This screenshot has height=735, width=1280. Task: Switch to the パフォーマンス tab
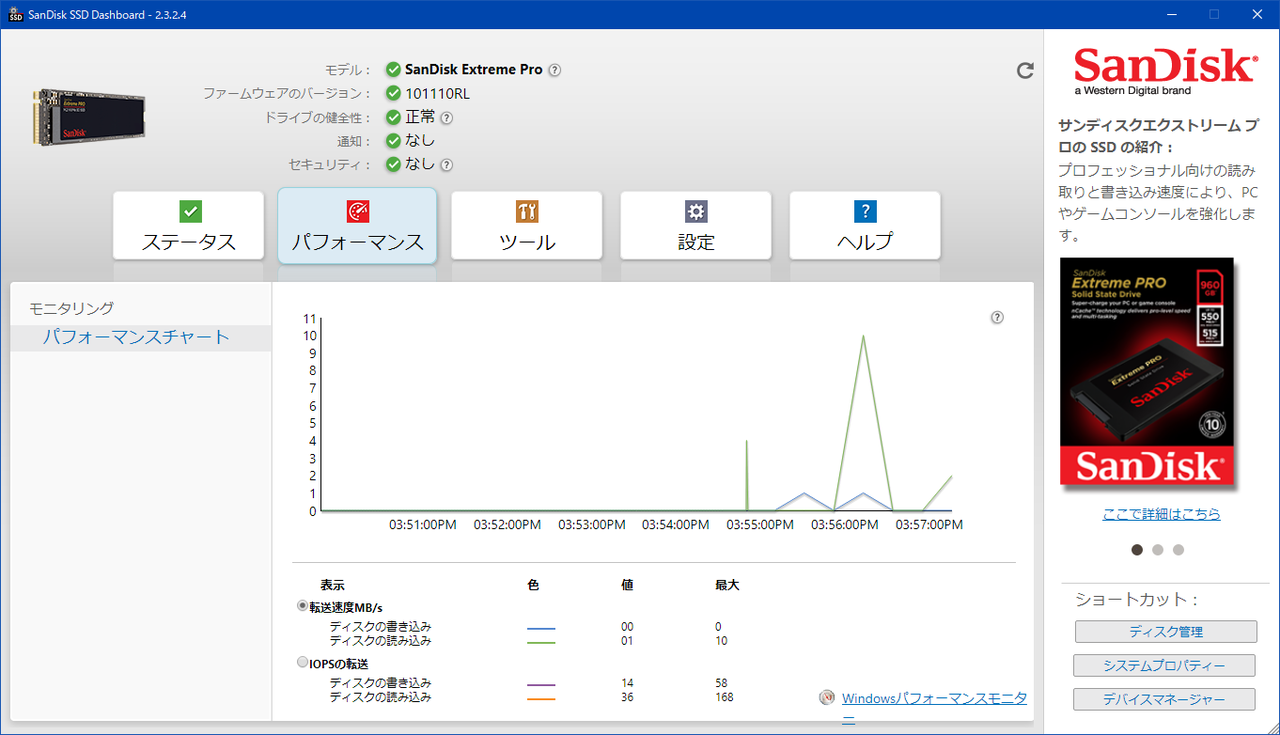pos(357,226)
